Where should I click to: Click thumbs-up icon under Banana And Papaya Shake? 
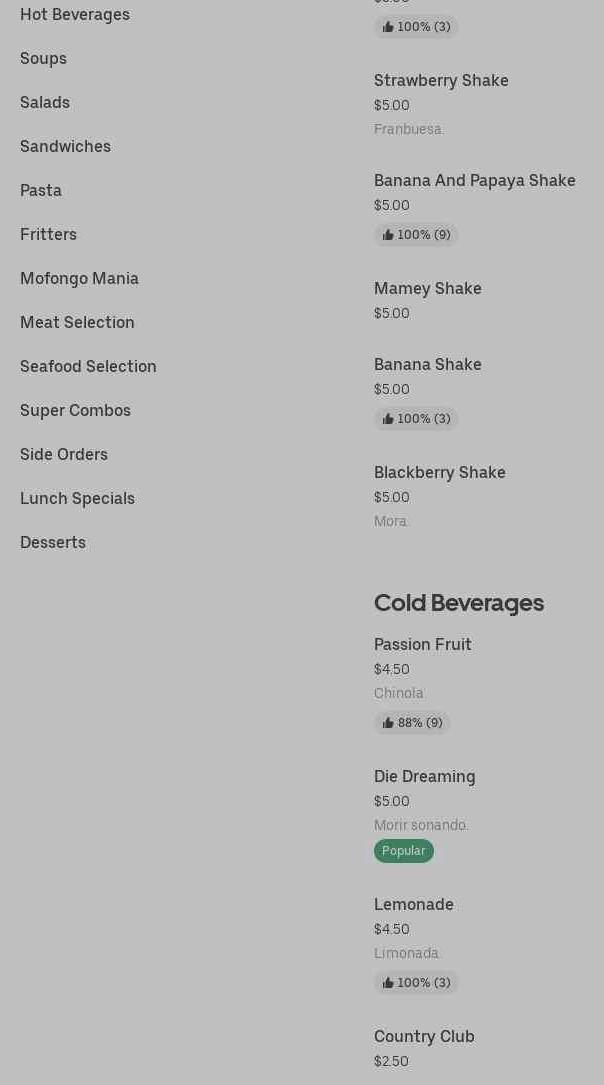(x=388, y=235)
